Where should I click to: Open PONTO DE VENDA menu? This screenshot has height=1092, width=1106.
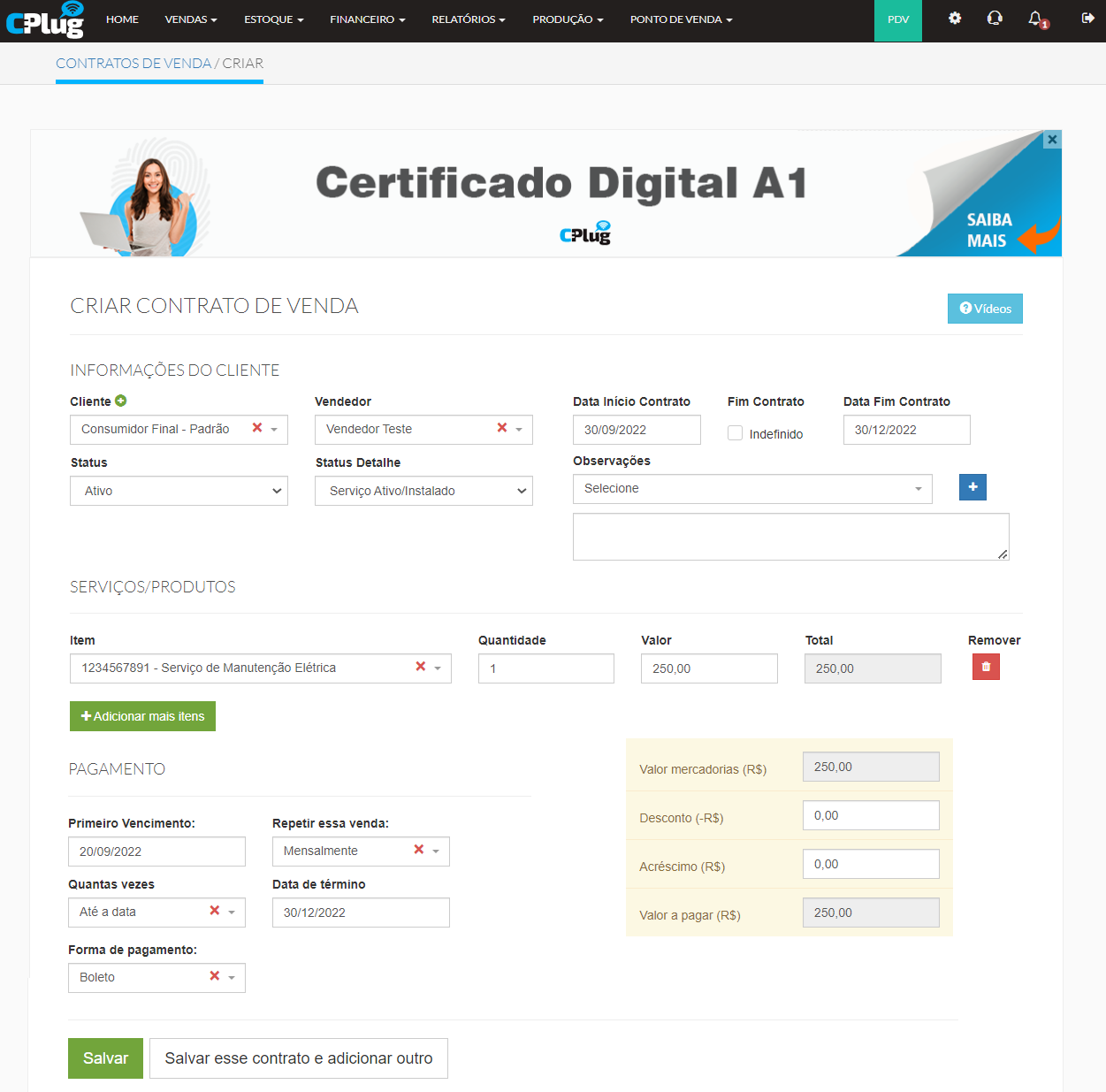tap(681, 19)
